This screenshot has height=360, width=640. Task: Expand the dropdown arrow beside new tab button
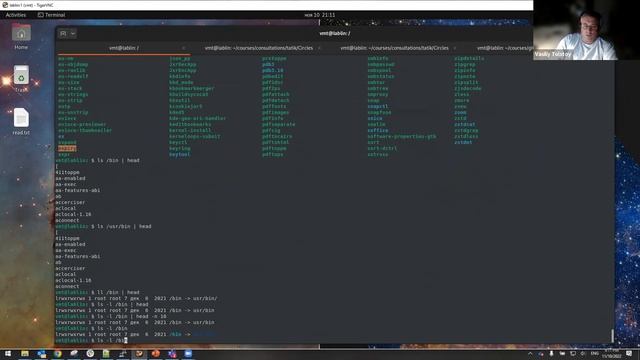pos(73,33)
